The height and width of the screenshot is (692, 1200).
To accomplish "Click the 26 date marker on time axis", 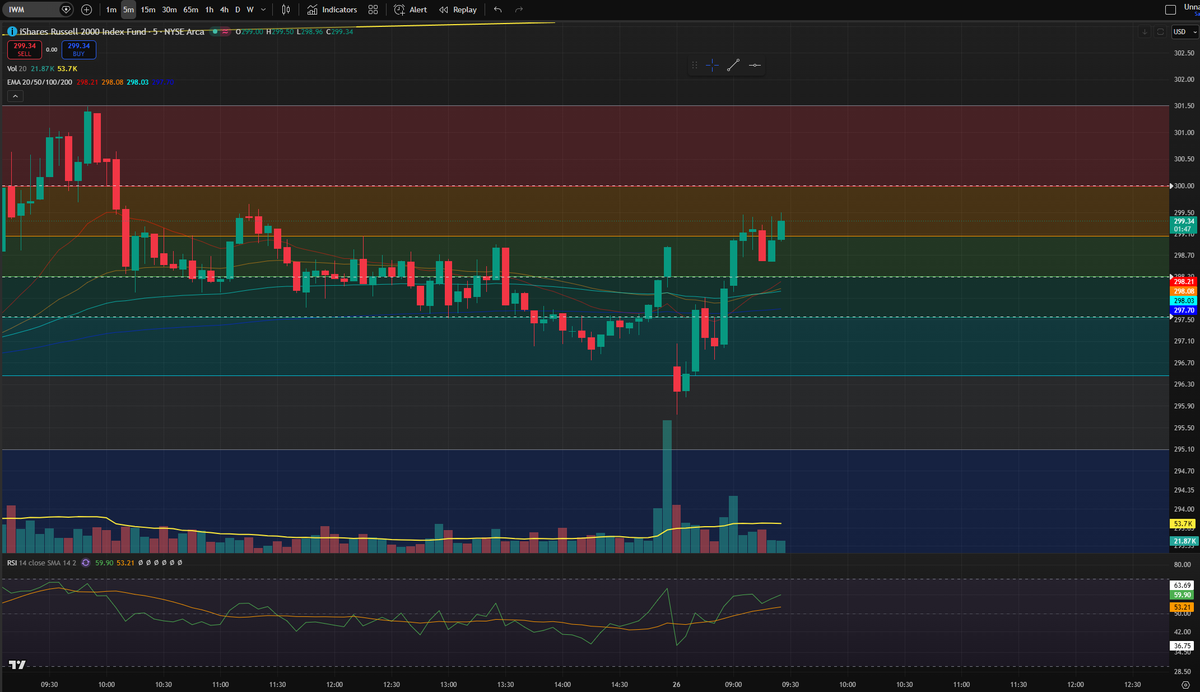I will [x=676, y=685].
